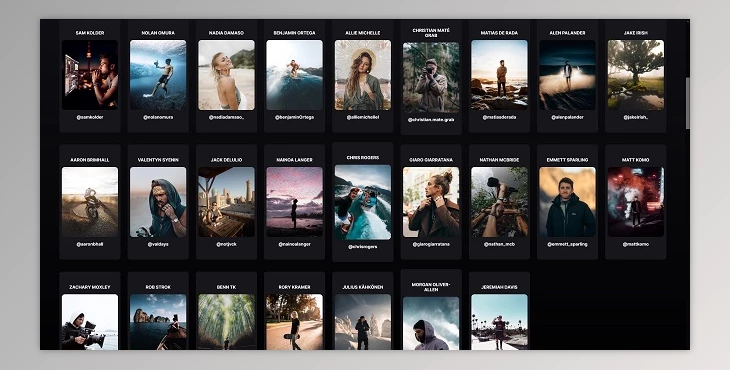
Task: Click the ZACHARY MOXLEY name heading
Action: (90, 287)
